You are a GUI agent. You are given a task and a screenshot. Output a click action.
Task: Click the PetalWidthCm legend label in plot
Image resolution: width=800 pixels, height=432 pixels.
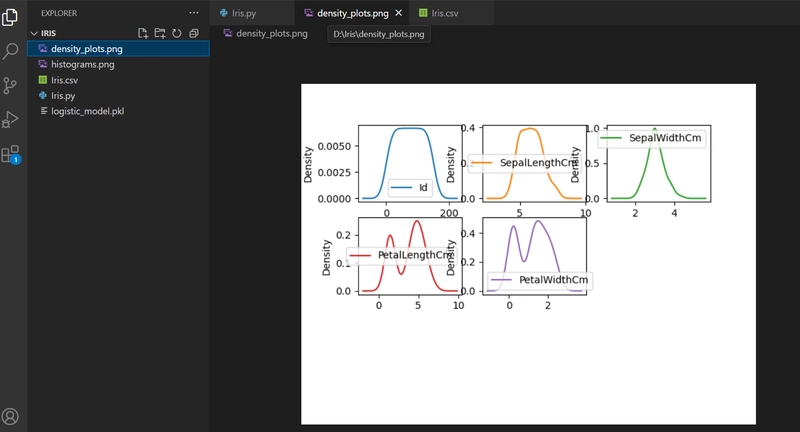[554, 279]
